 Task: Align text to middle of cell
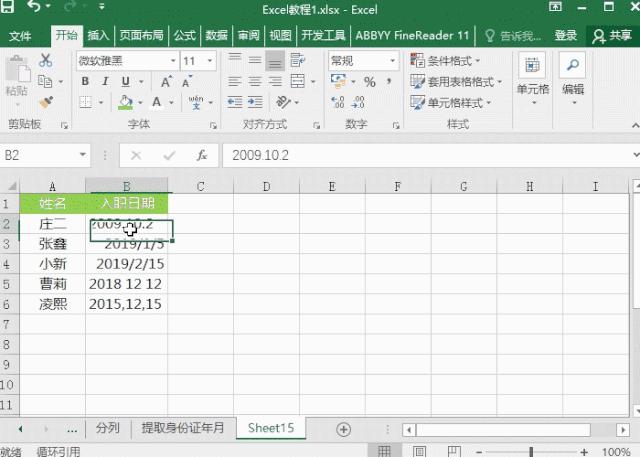pos(255,60)
